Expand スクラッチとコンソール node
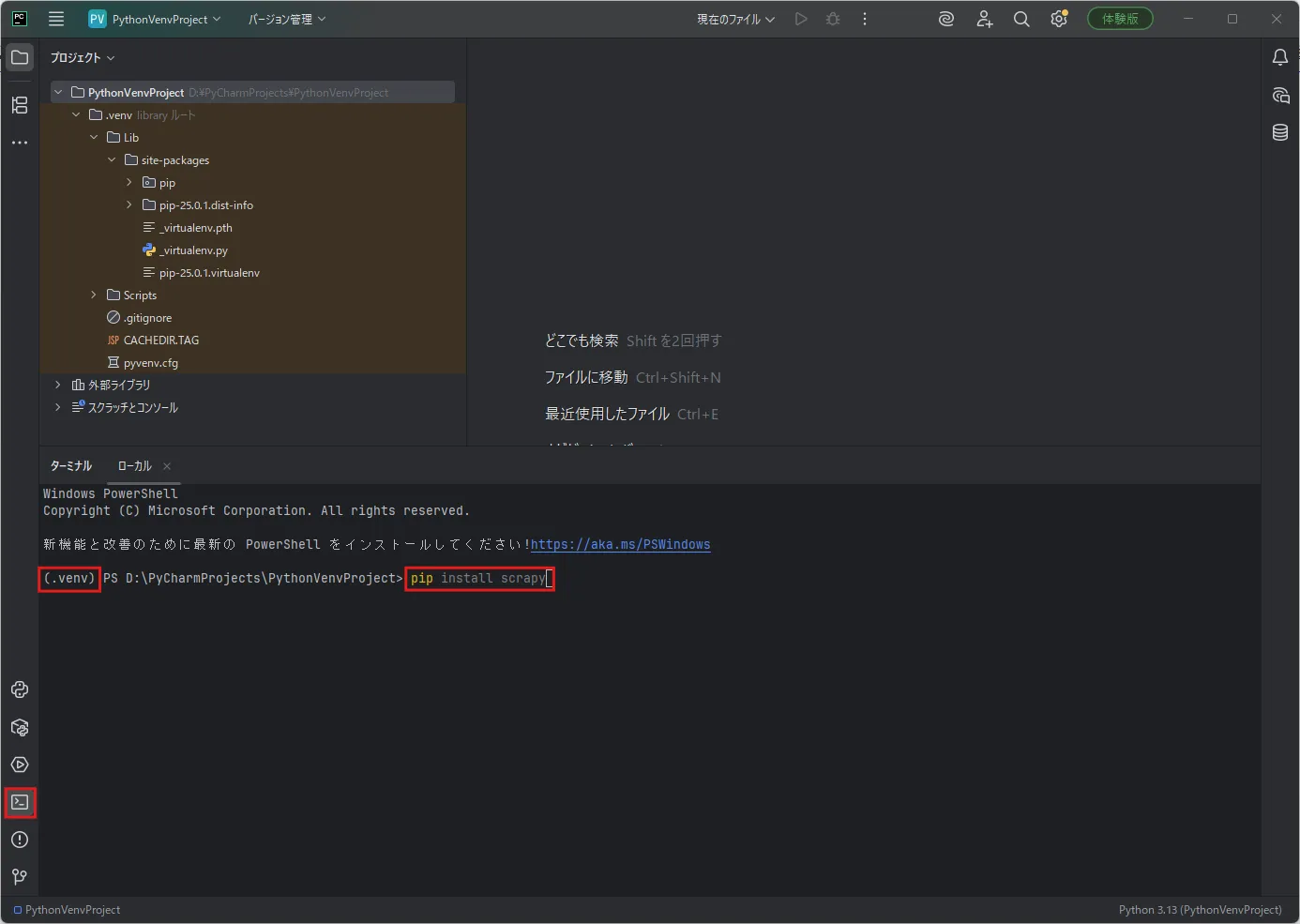The height and width of the screenshot is (924, 1300). [58, 407]
